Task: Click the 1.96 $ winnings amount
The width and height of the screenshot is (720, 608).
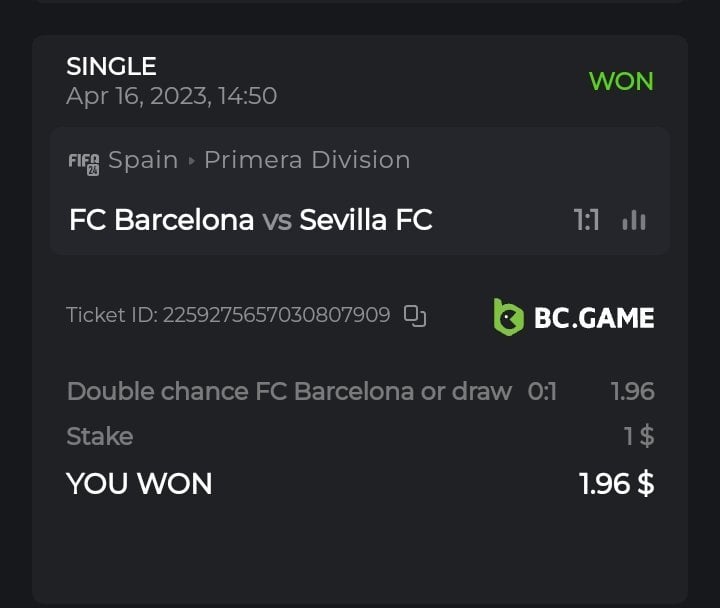Action: click(x=616, y=484)
